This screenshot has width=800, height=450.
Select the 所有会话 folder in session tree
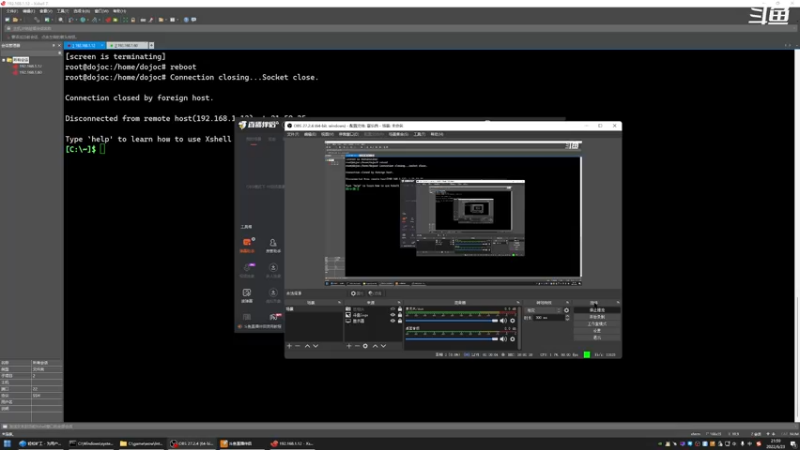pos(21,60)
